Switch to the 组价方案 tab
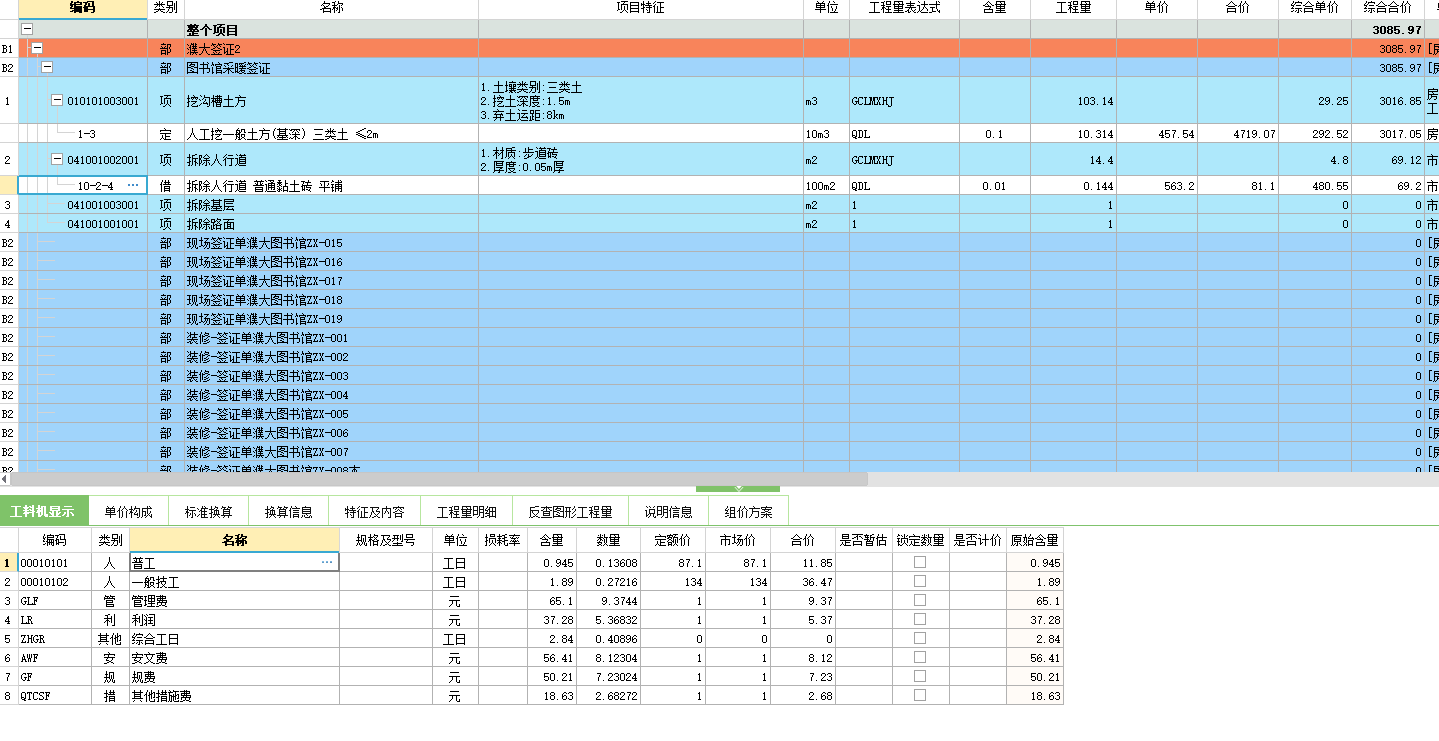 pyautogui.click(x=748, y=511)
